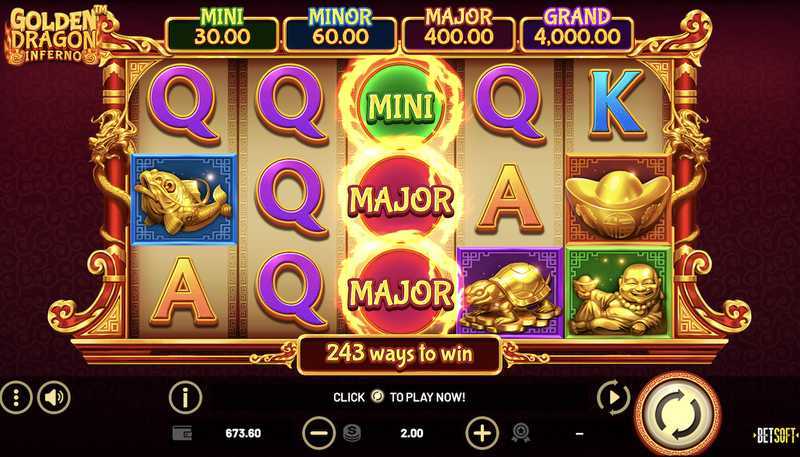Click the coin stack bet icon
Screen dimensions: 800x457
(x=352, y=433)
